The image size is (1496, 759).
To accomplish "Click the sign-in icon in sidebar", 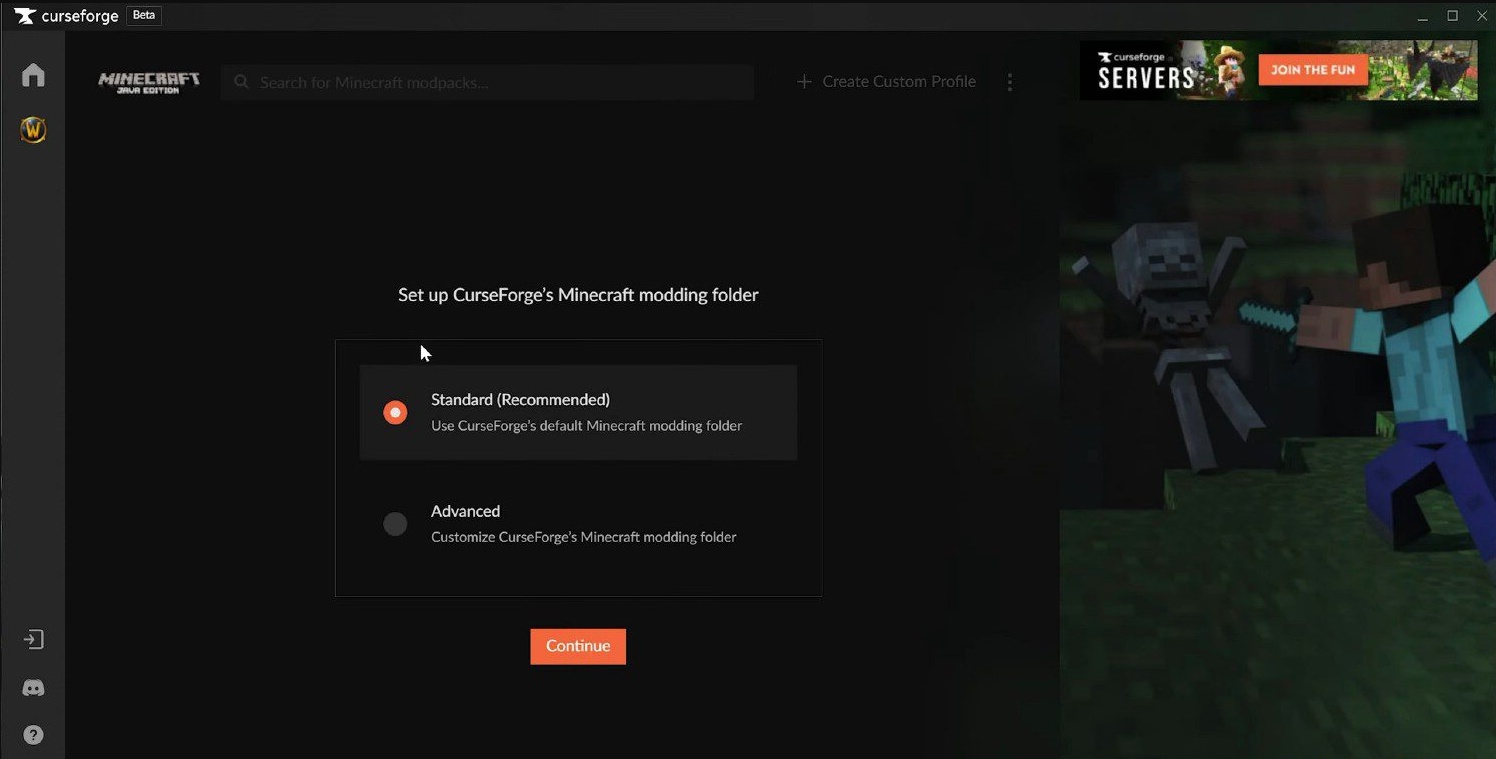I will [33, 640].
